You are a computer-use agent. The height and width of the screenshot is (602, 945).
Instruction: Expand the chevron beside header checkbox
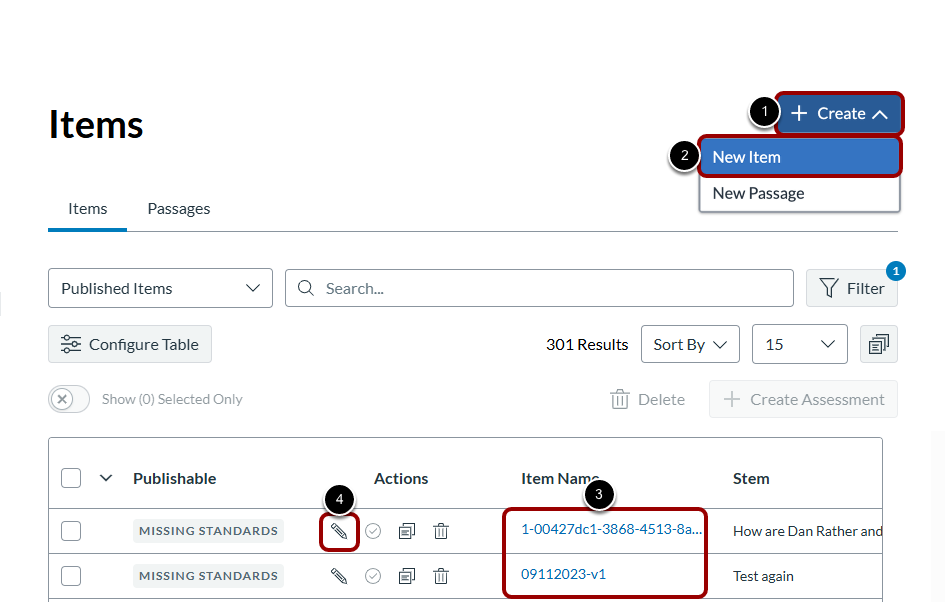pyautogui.click(x=106, y=478)
